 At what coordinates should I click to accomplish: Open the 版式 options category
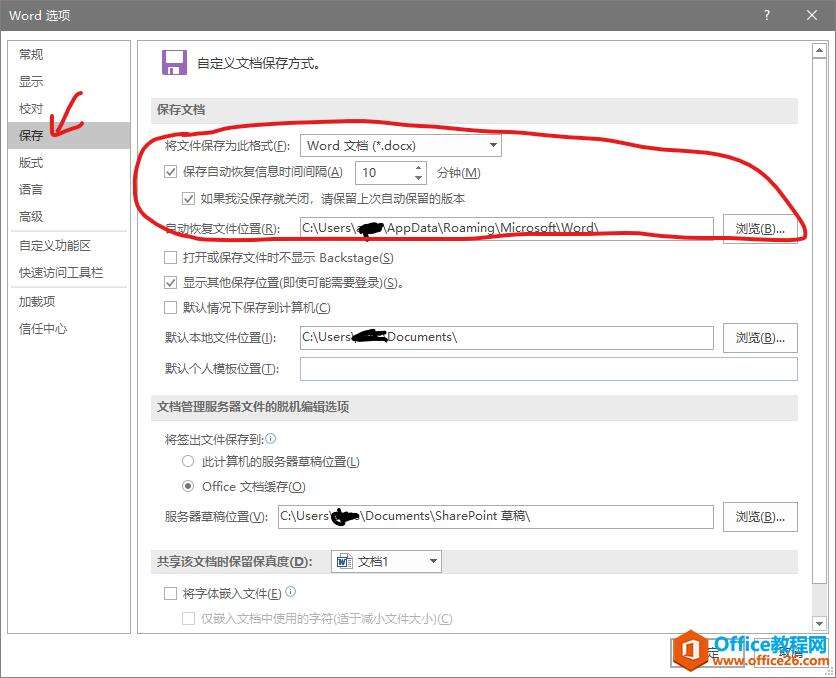pos(31,163)
